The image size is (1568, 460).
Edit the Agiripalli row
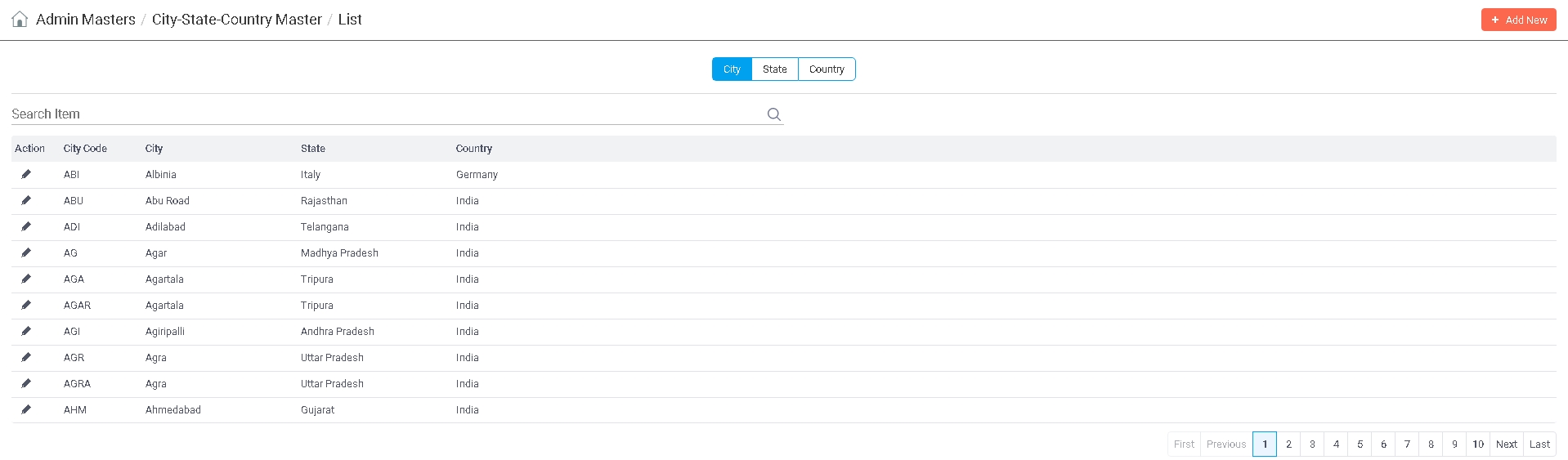coord(26,331)
